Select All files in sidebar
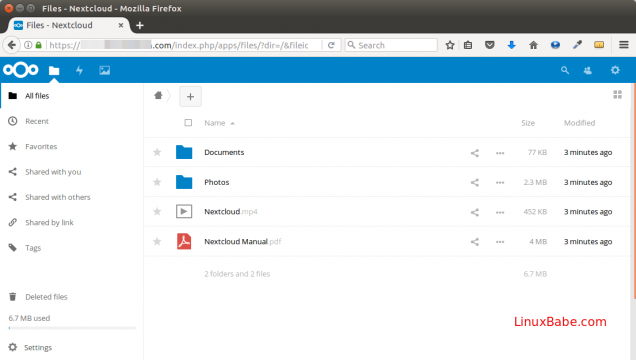This screenshot has width=636, height=360. point(72,96)
